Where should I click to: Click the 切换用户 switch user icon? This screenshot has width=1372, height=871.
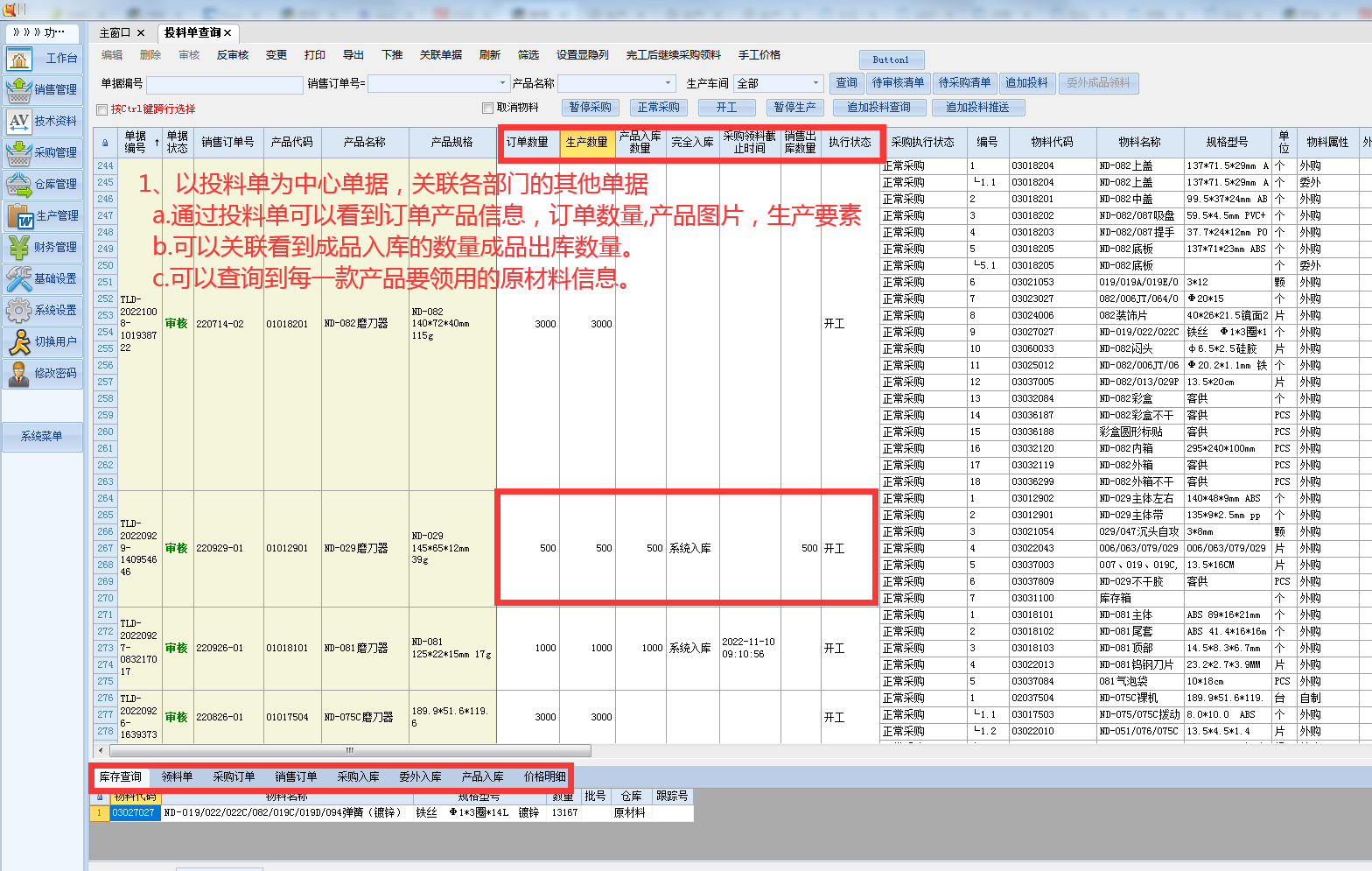[x=19, y=342]
